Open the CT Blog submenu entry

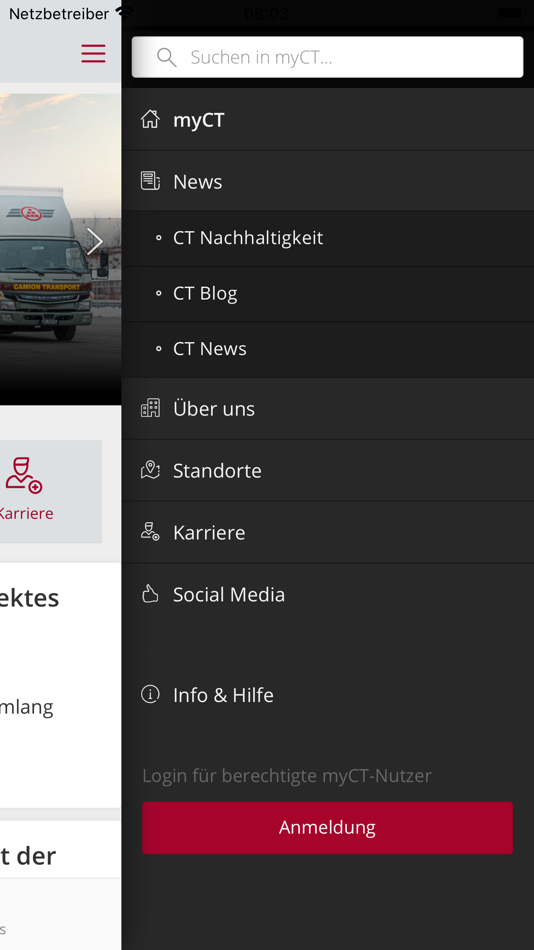coord(328,294)
